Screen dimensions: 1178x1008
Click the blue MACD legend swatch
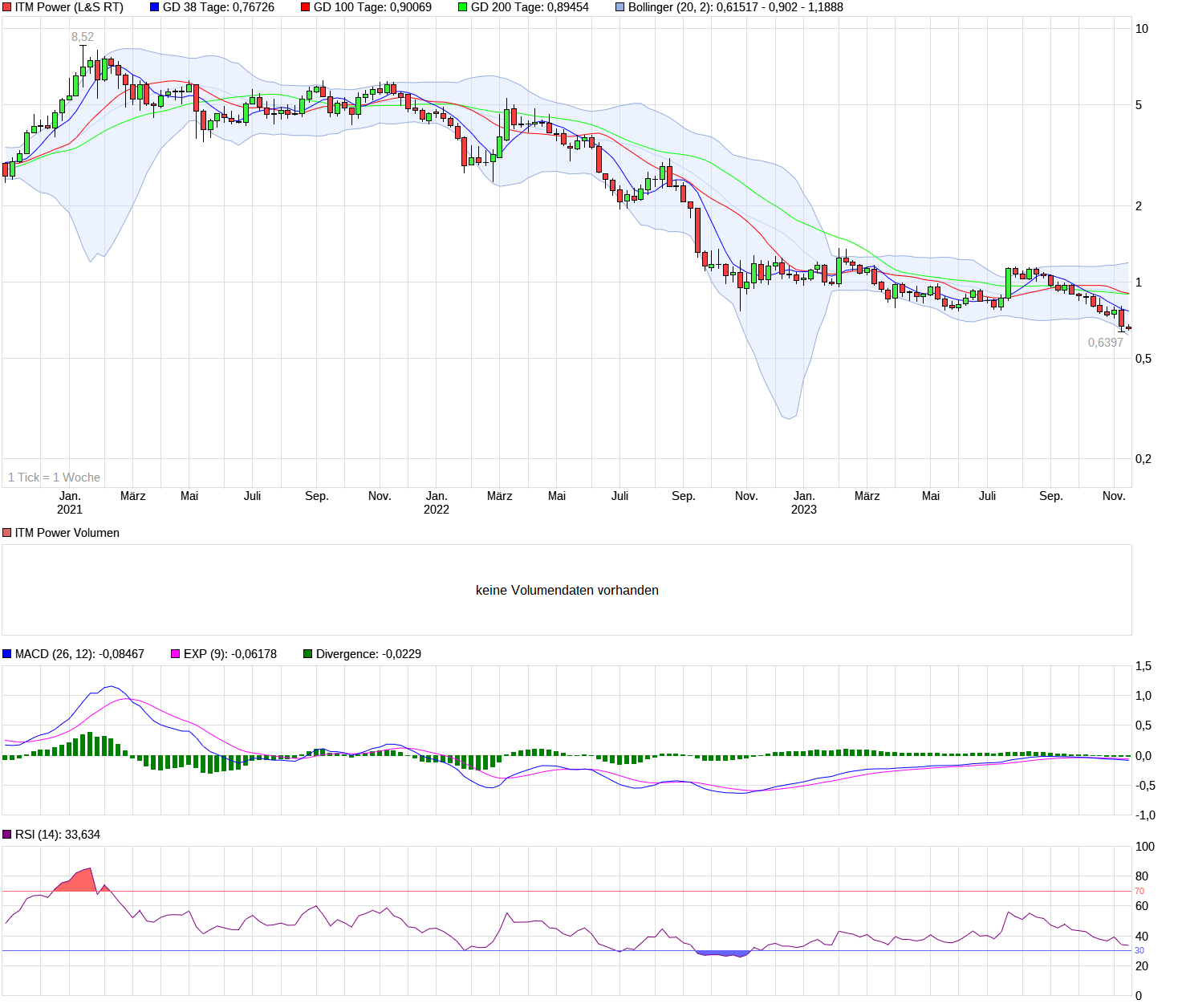[x=7, y=654]
